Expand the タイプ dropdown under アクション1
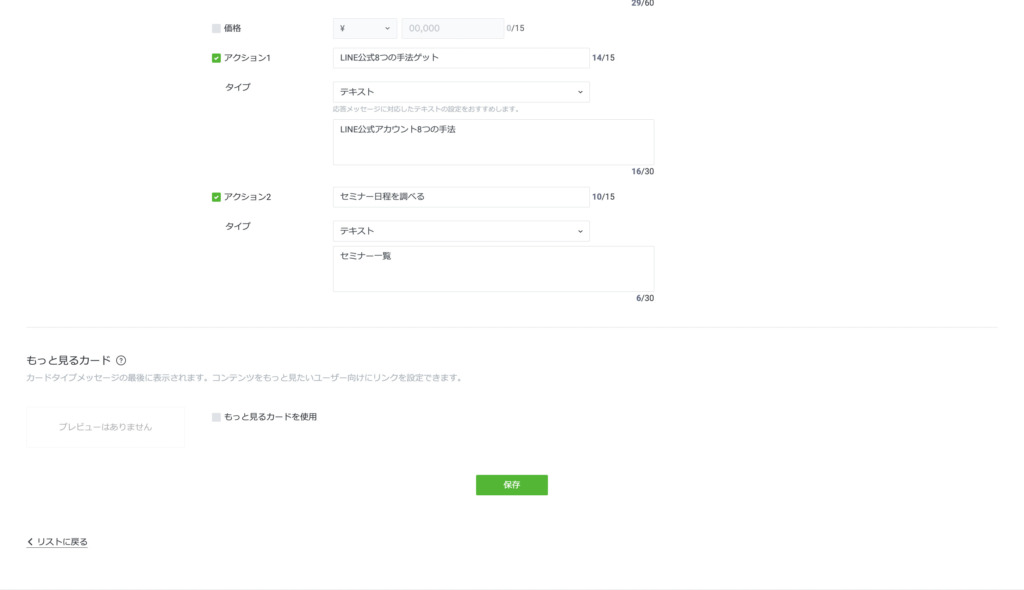1024x590 pixels. tap(461, 92)
